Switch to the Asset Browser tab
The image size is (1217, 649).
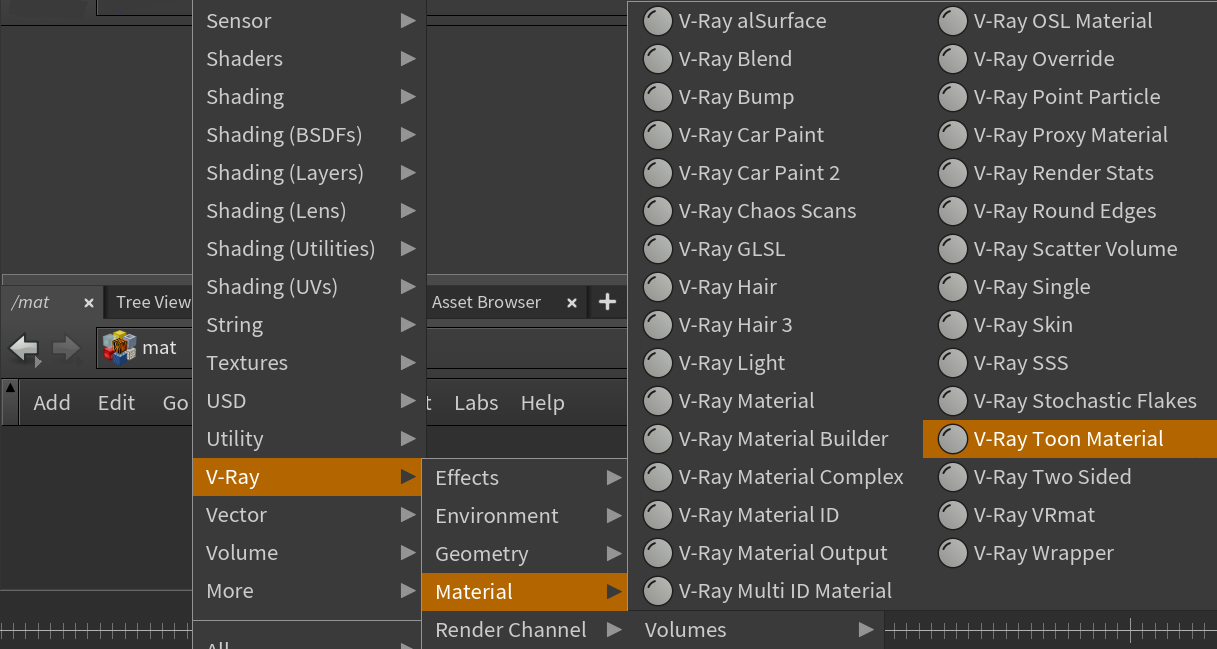pyautogui.click(x=486, y=302)
